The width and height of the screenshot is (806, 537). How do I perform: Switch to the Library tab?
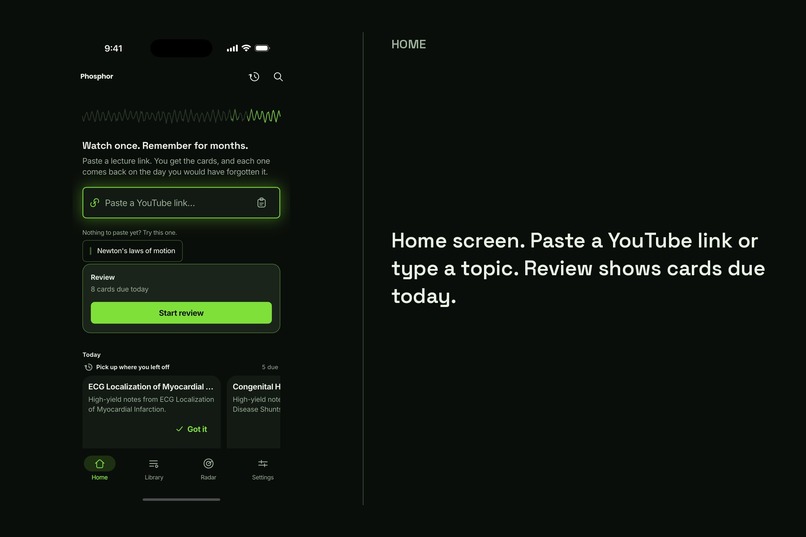click(154, 468)
